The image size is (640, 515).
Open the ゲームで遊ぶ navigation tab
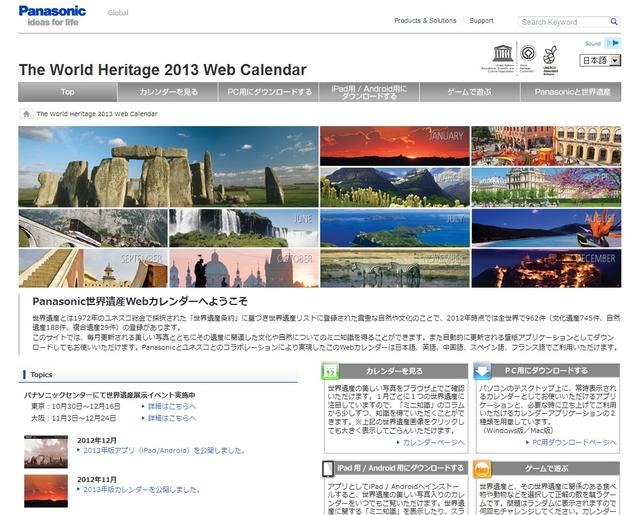470,92
